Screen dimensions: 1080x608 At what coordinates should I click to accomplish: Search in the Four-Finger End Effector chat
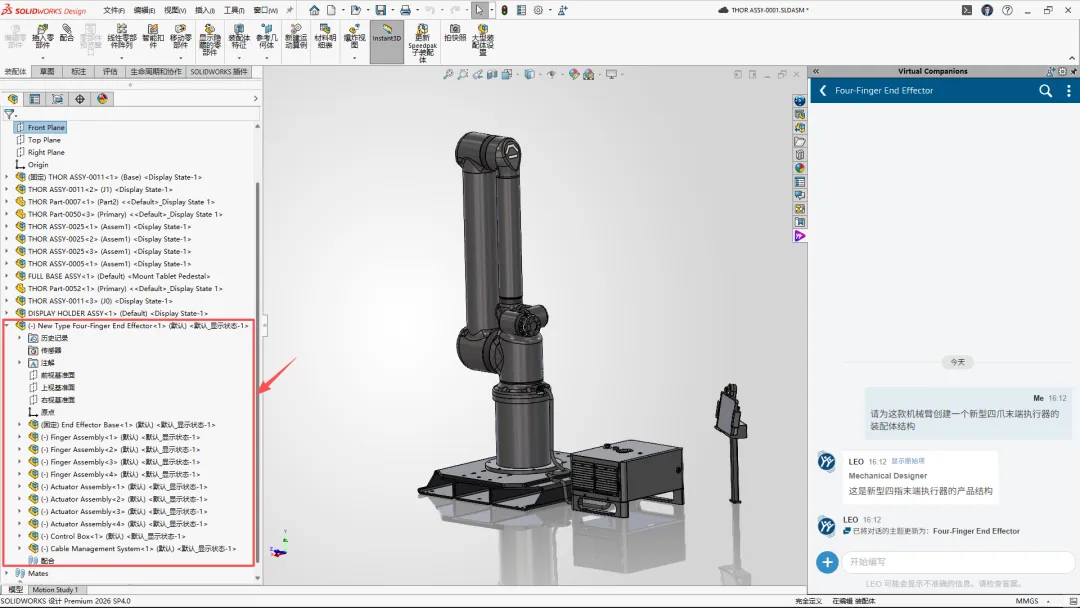(x=1045, y=90)
